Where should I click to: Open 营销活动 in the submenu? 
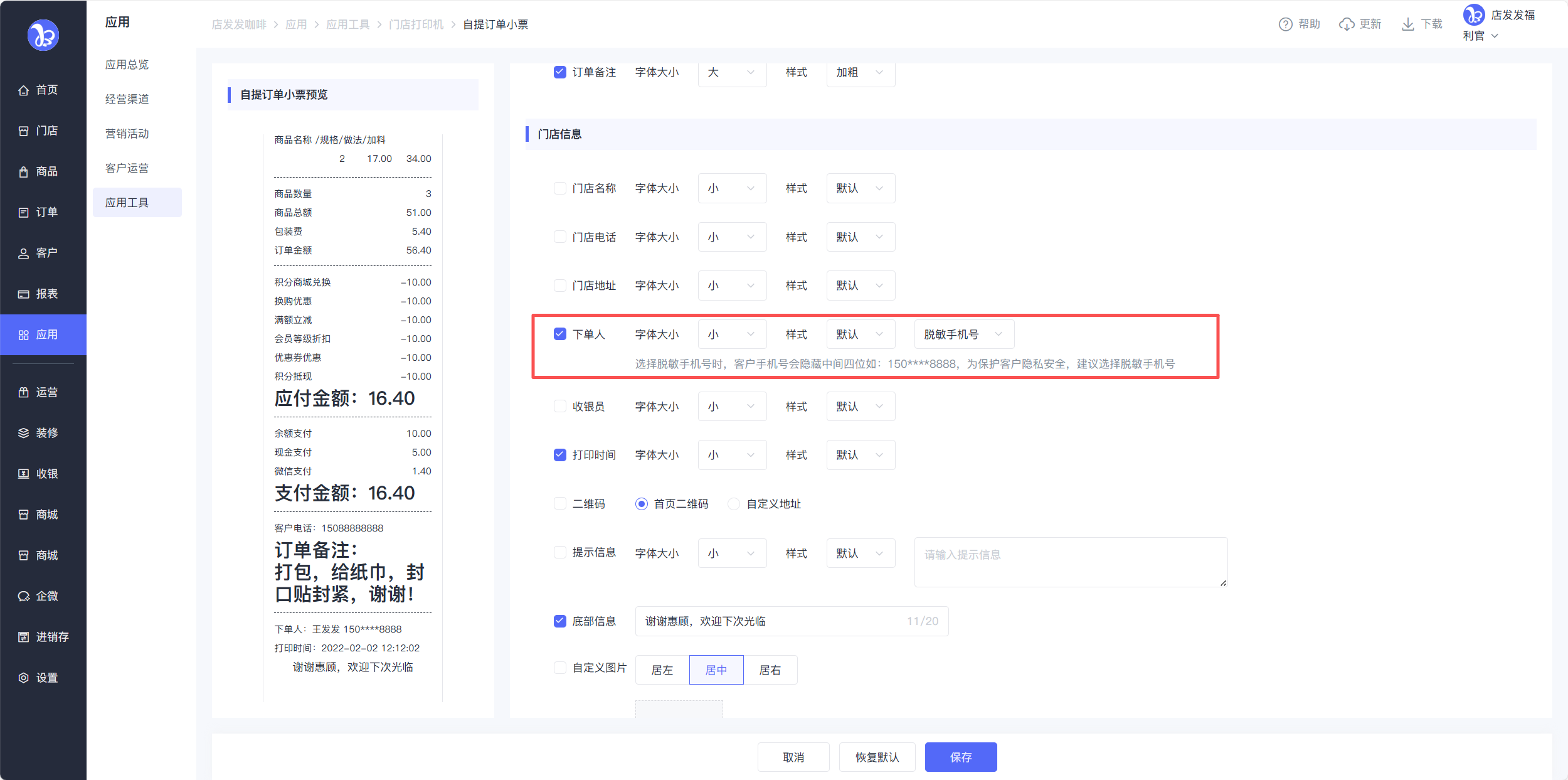[127, 134]
